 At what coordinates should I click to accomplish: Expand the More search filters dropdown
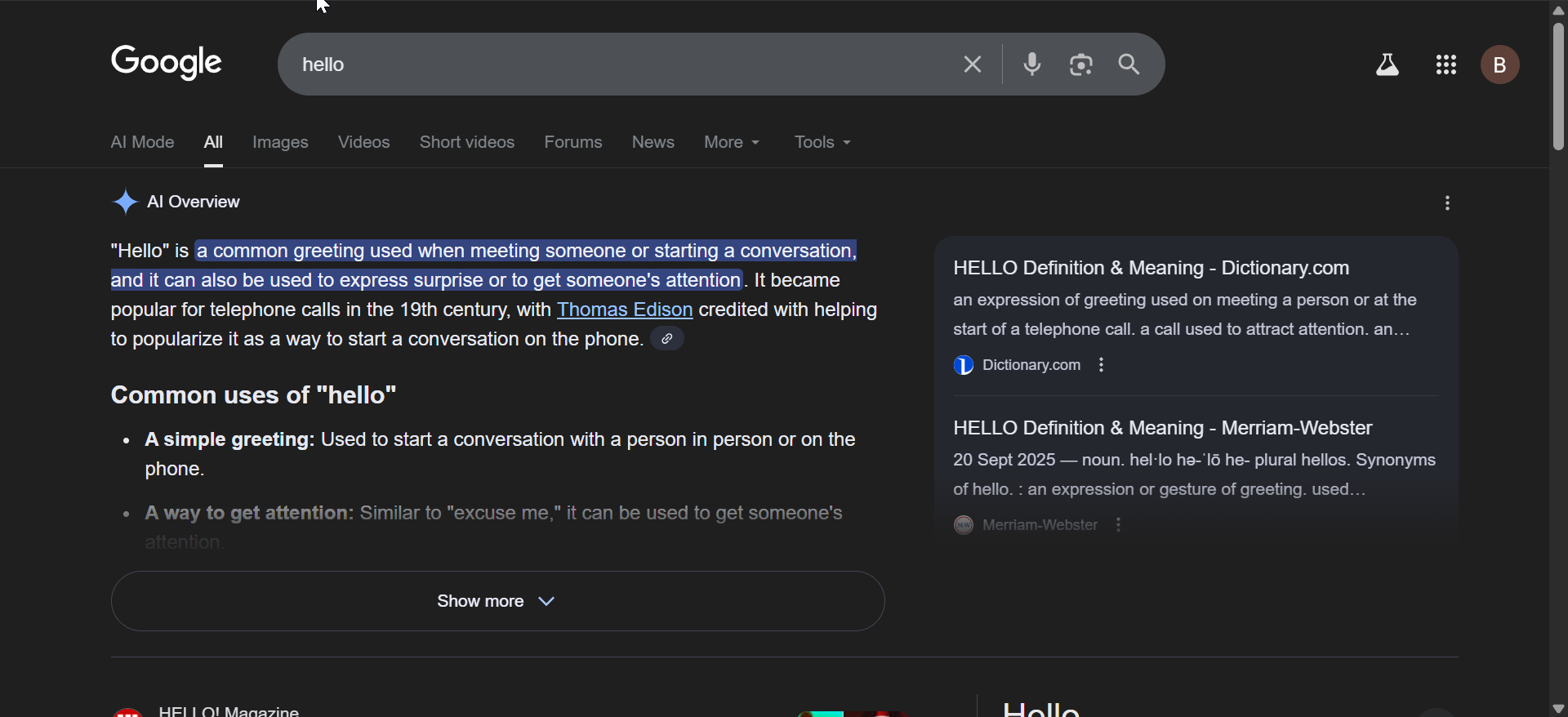click(733, 142)
